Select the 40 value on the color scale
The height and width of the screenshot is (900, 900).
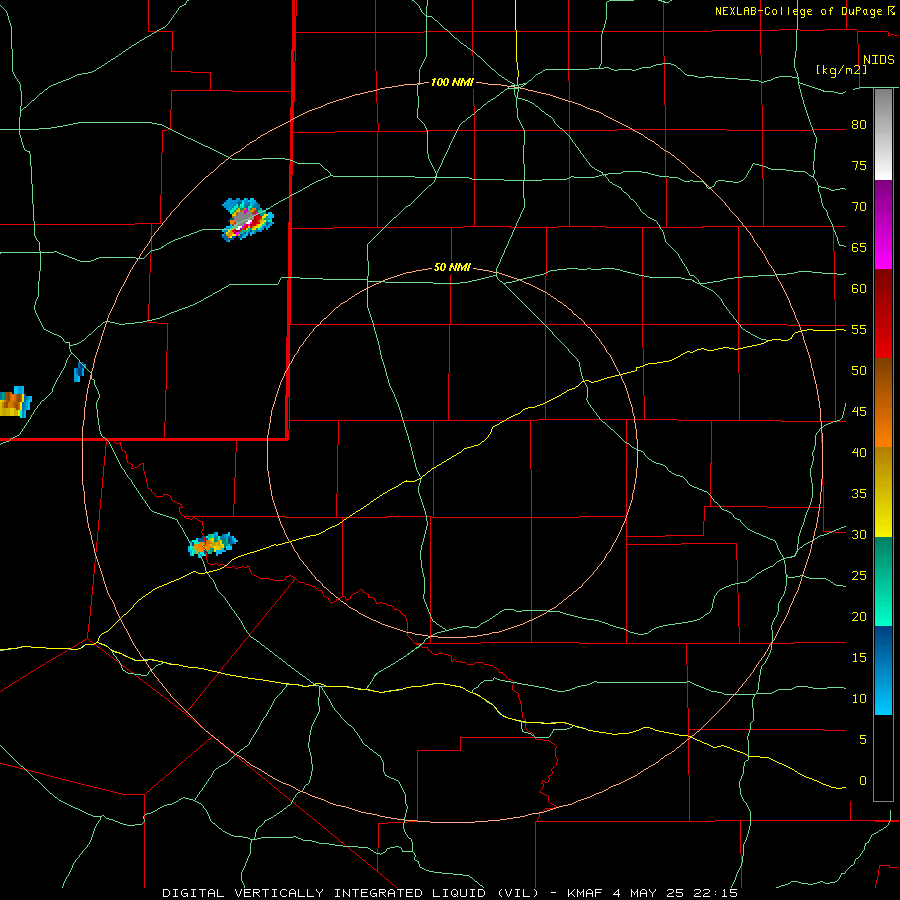click(859, 452)
